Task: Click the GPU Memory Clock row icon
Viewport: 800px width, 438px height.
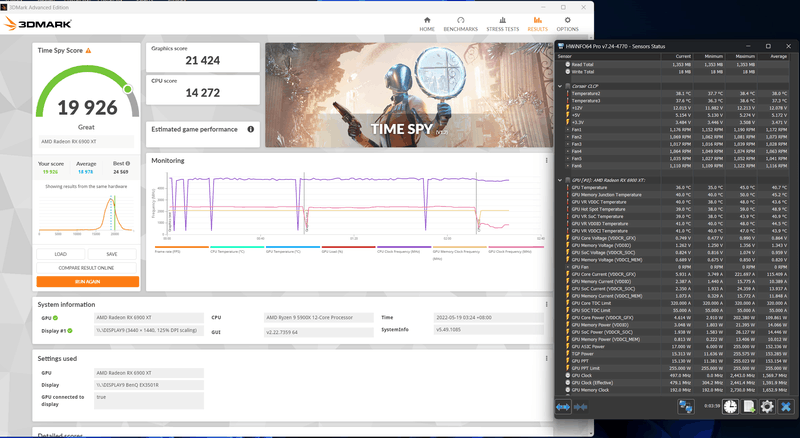Action: click(568, 390)
